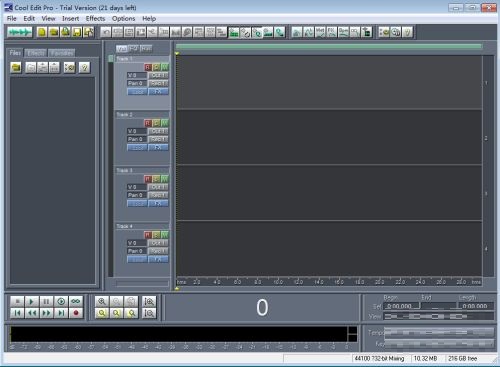
Task: Open the Effects menu in menu bar
Action: [95, 19]
